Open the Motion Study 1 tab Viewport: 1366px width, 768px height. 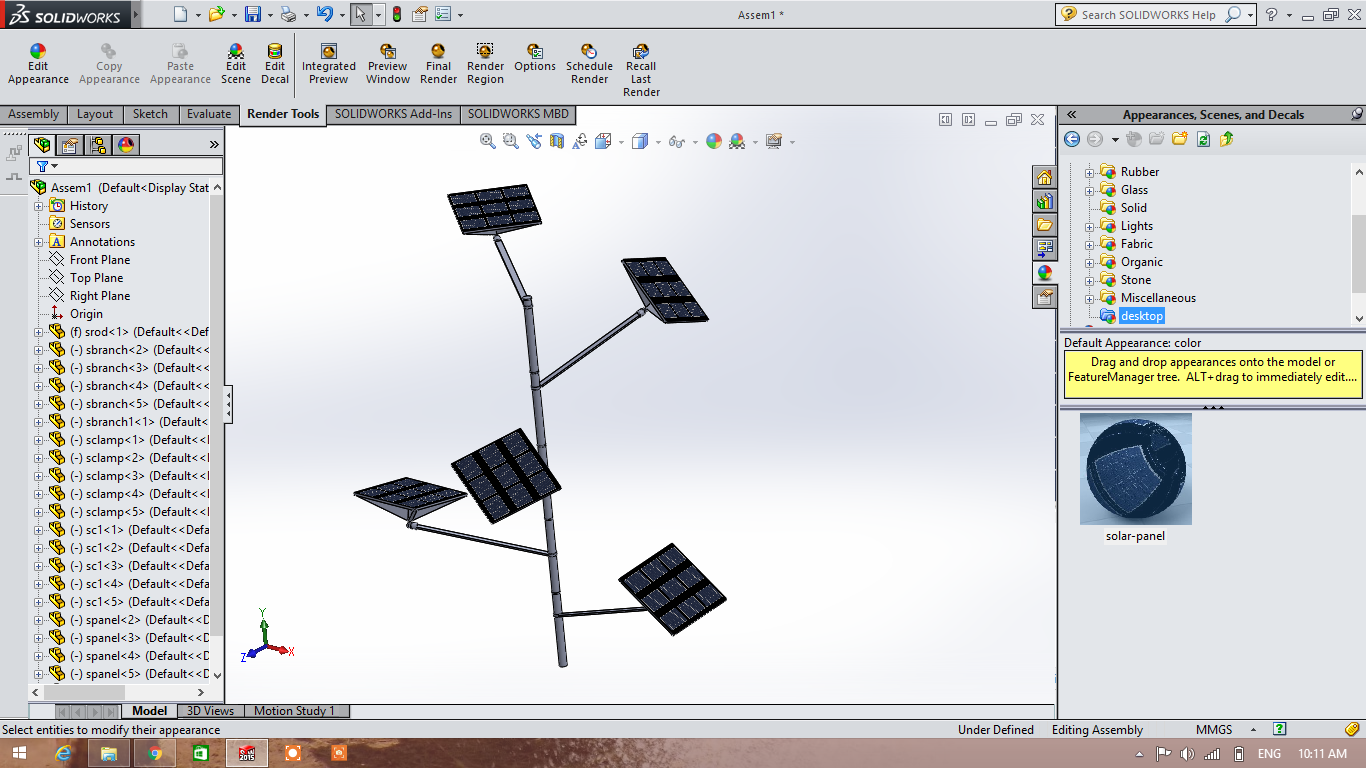click(x=294, y=711)
